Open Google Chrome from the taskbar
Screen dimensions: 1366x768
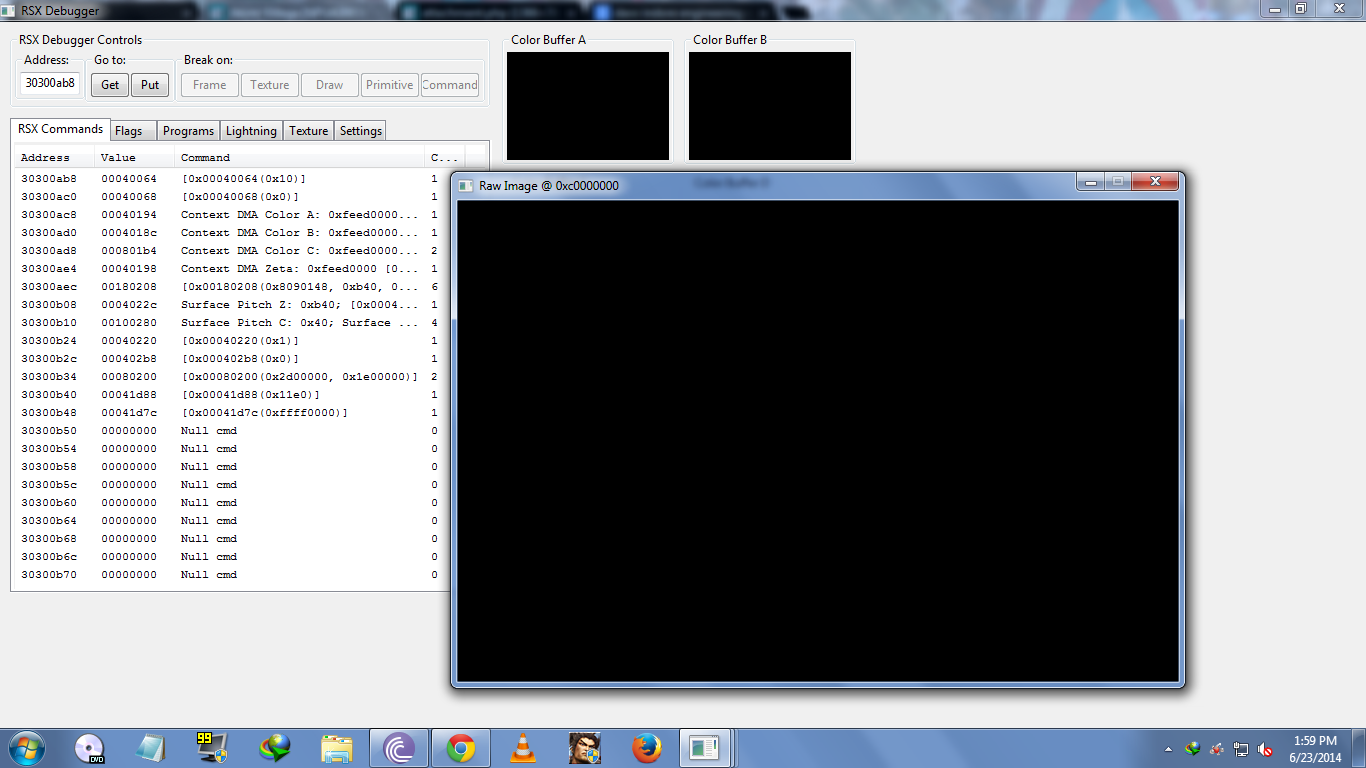pyautogui.click(x=461, y=748)
